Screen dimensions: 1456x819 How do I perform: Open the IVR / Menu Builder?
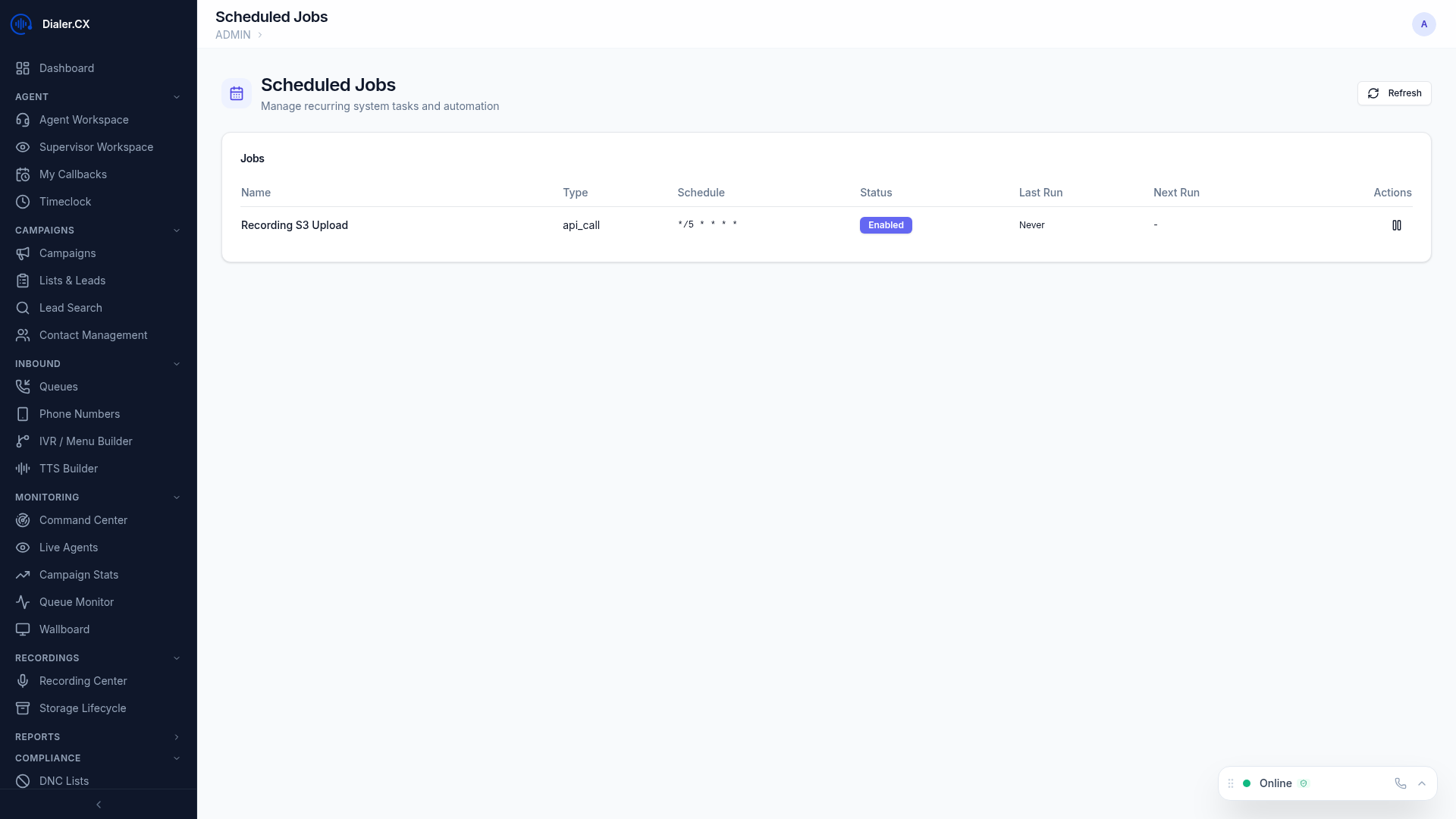86,441
